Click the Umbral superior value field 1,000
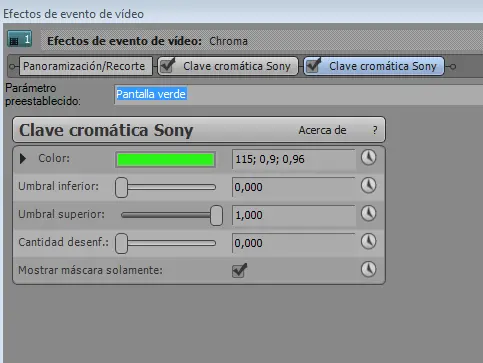The width and height of the screenshot is (483, 363). [x=294, y=215]
